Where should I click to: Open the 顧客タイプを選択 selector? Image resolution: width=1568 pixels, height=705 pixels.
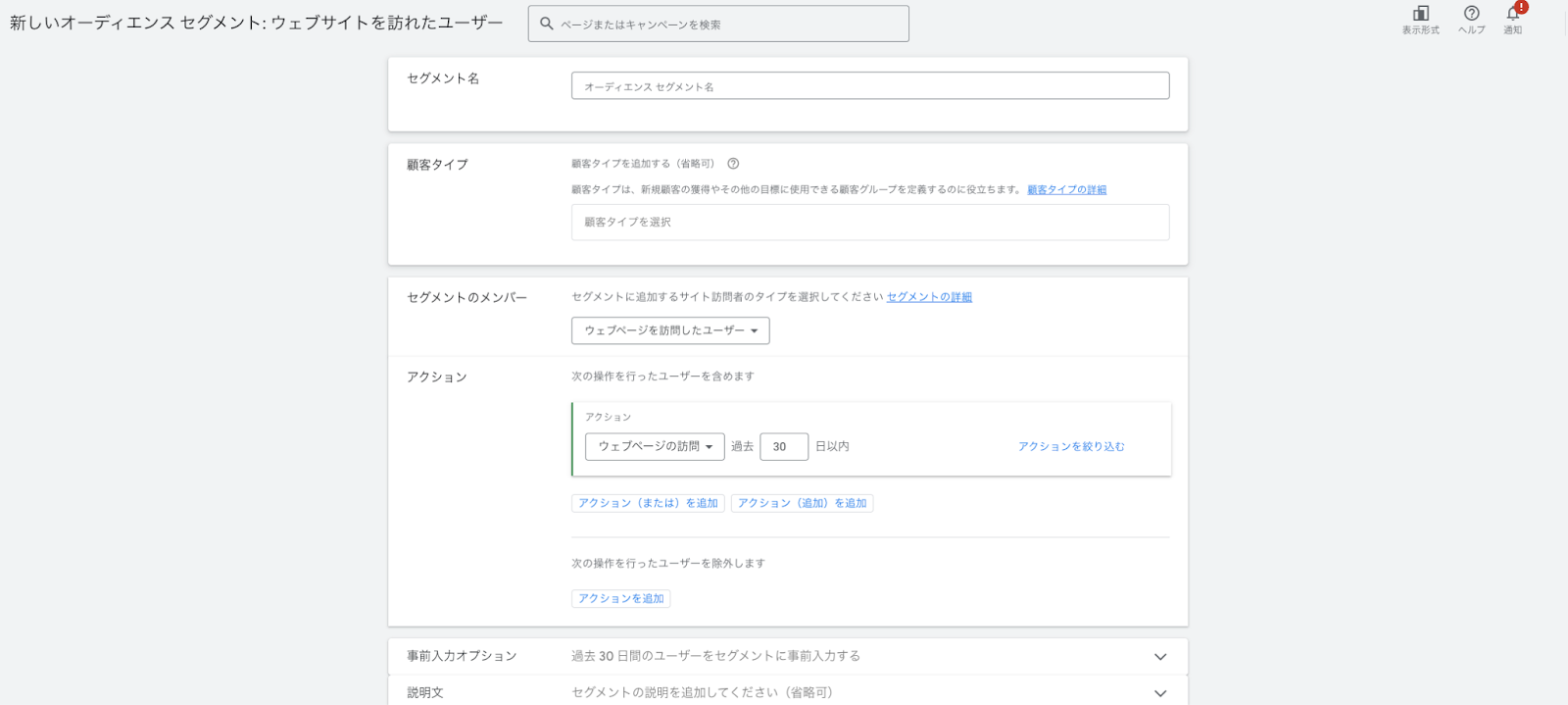coord(869,223)
